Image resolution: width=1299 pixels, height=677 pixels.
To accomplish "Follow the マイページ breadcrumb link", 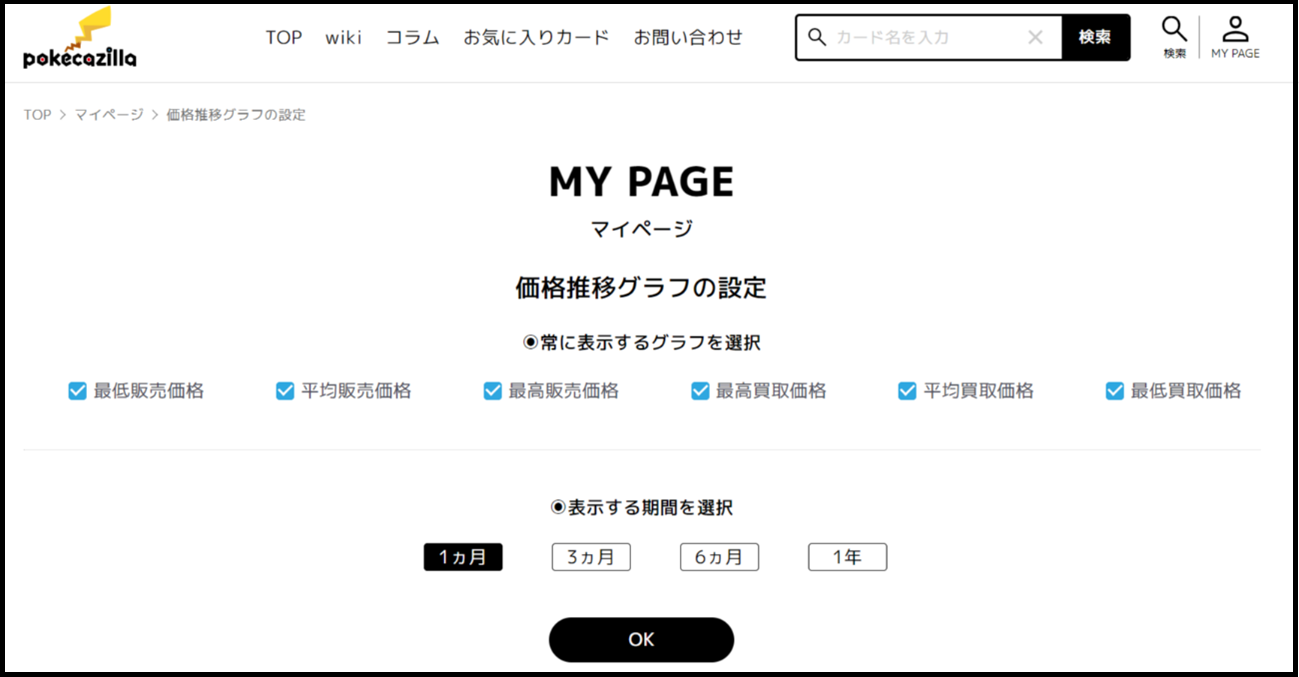I will pyautogui.click(x=109, y=115).
